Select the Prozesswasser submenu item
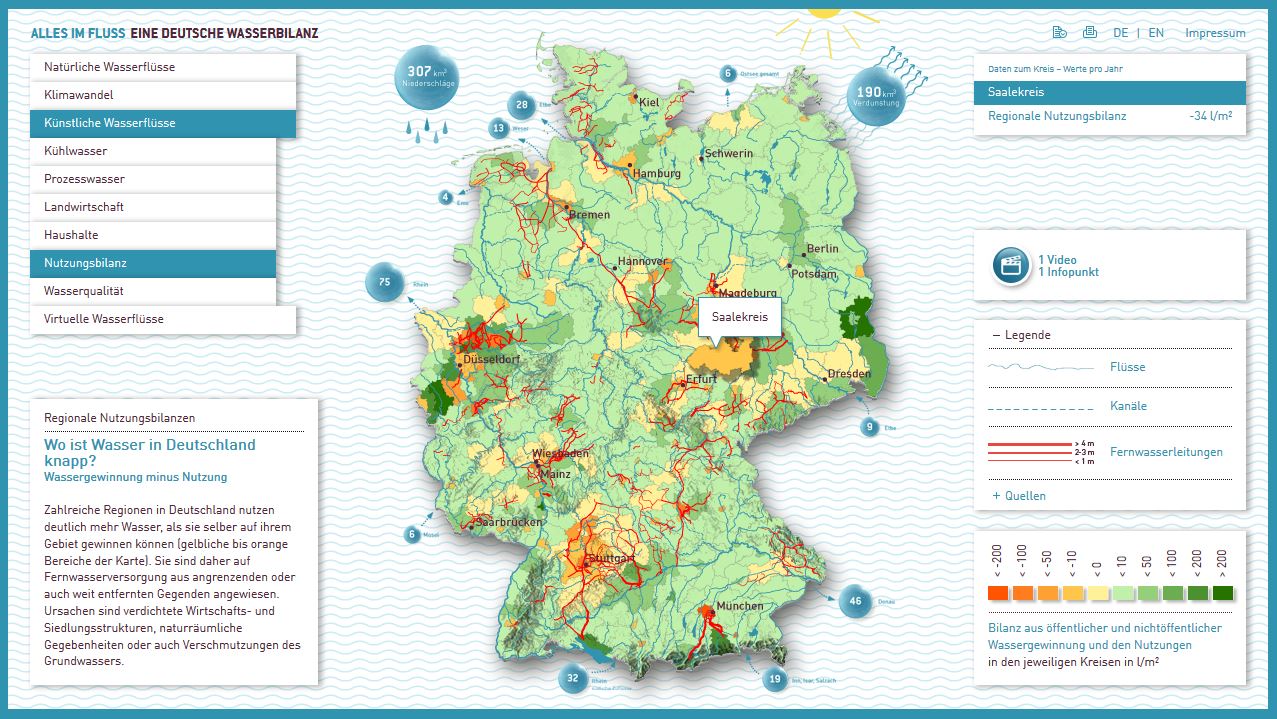The height and width of the screenshot is (719, 1277). pyautogui.click(x=153, y=179)
